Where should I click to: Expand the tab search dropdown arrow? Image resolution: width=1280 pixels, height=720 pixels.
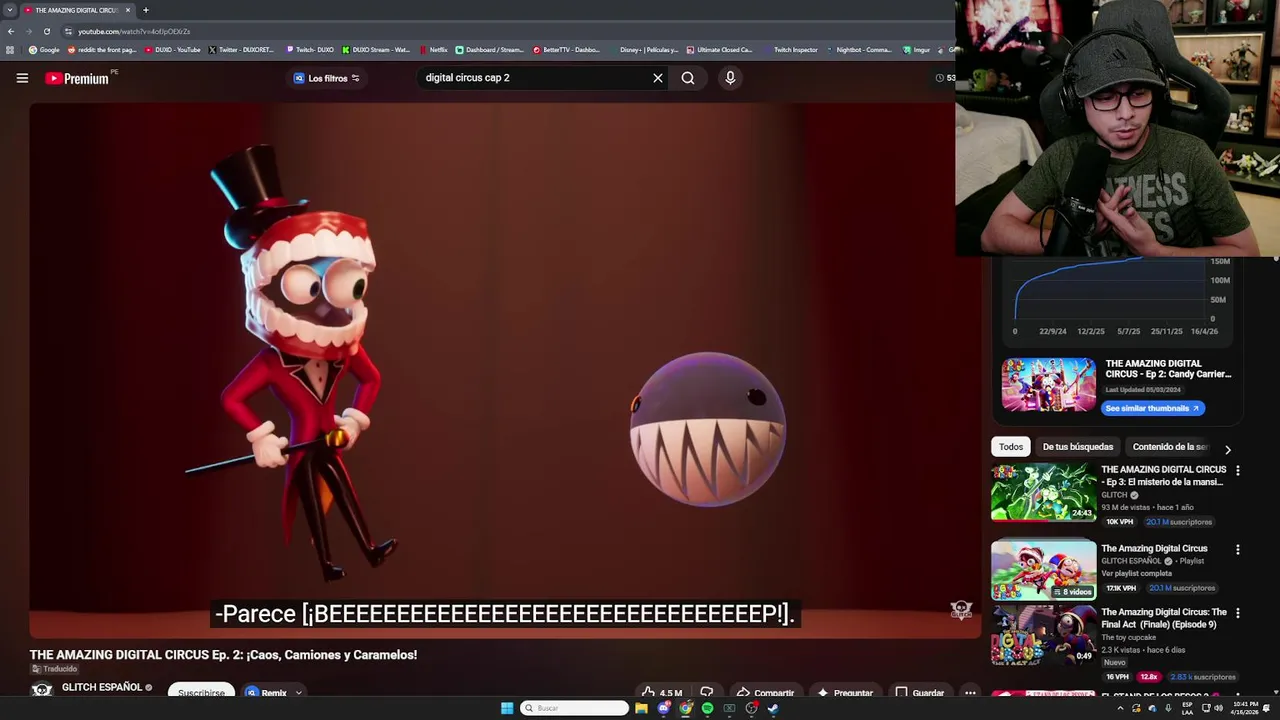tap(10, 10)
